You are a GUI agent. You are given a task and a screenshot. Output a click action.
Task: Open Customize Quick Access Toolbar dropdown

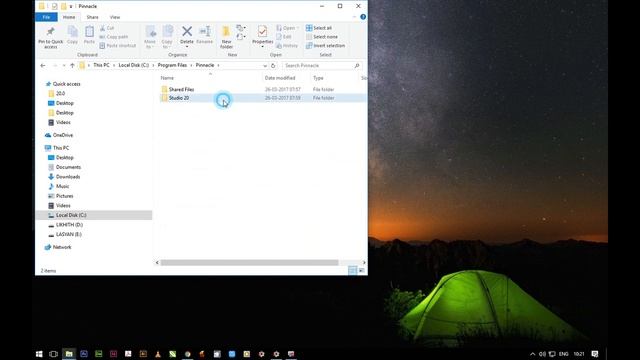click(71, 7)
